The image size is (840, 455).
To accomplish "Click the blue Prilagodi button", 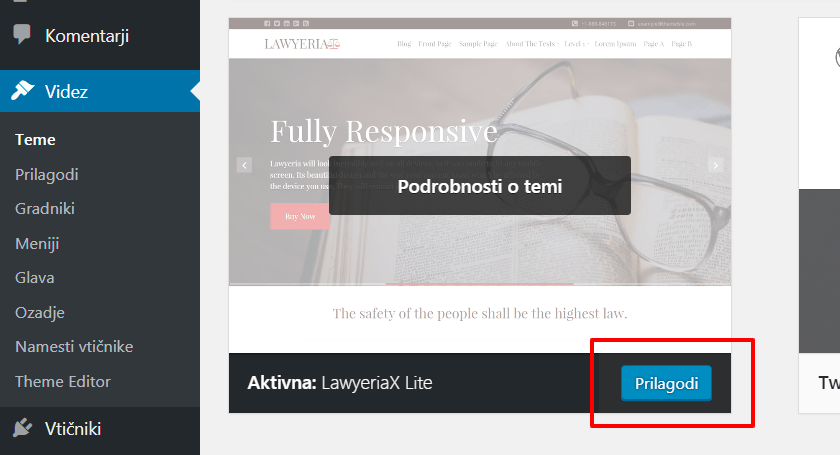I will (666, 383).
